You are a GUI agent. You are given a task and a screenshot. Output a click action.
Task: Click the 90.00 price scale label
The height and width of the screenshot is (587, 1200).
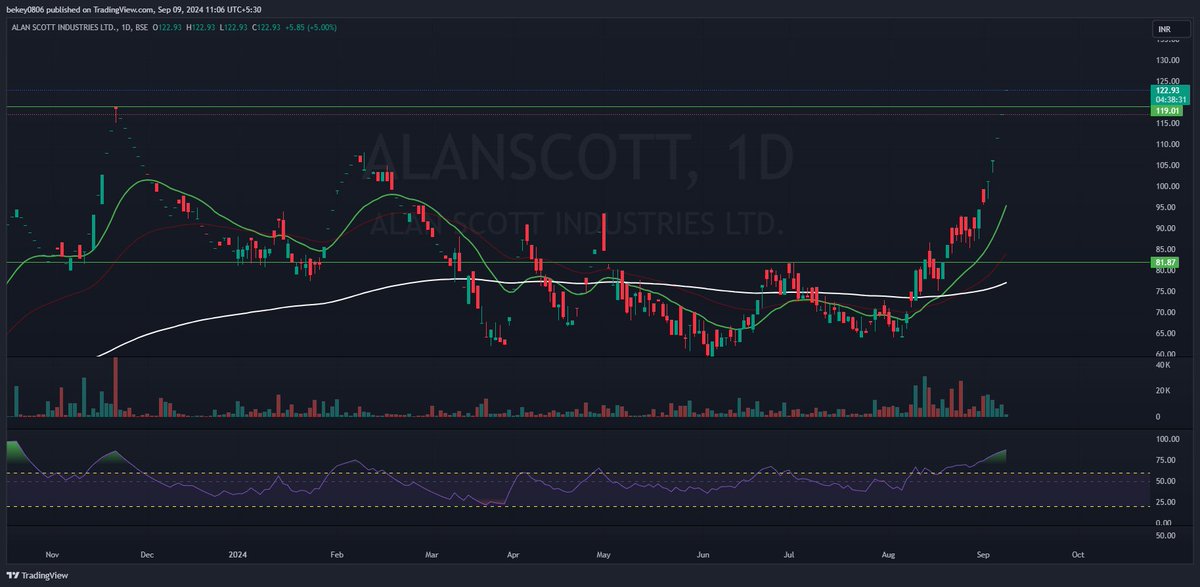pos(1166,228)
